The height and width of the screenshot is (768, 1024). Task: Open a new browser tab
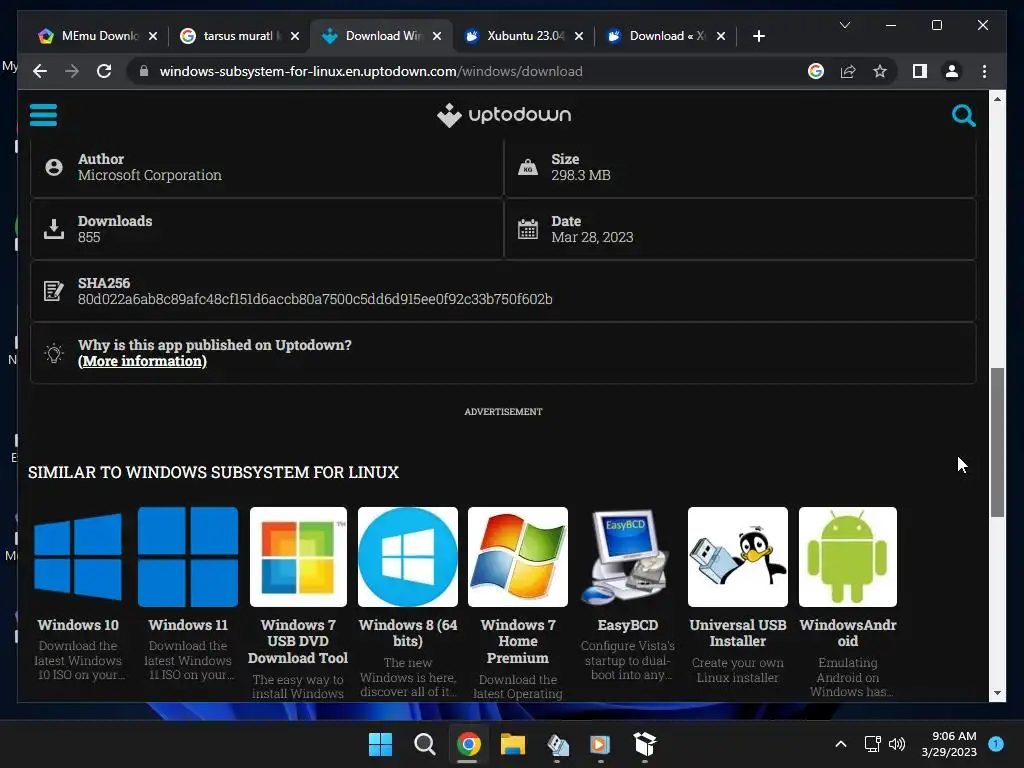758,36
